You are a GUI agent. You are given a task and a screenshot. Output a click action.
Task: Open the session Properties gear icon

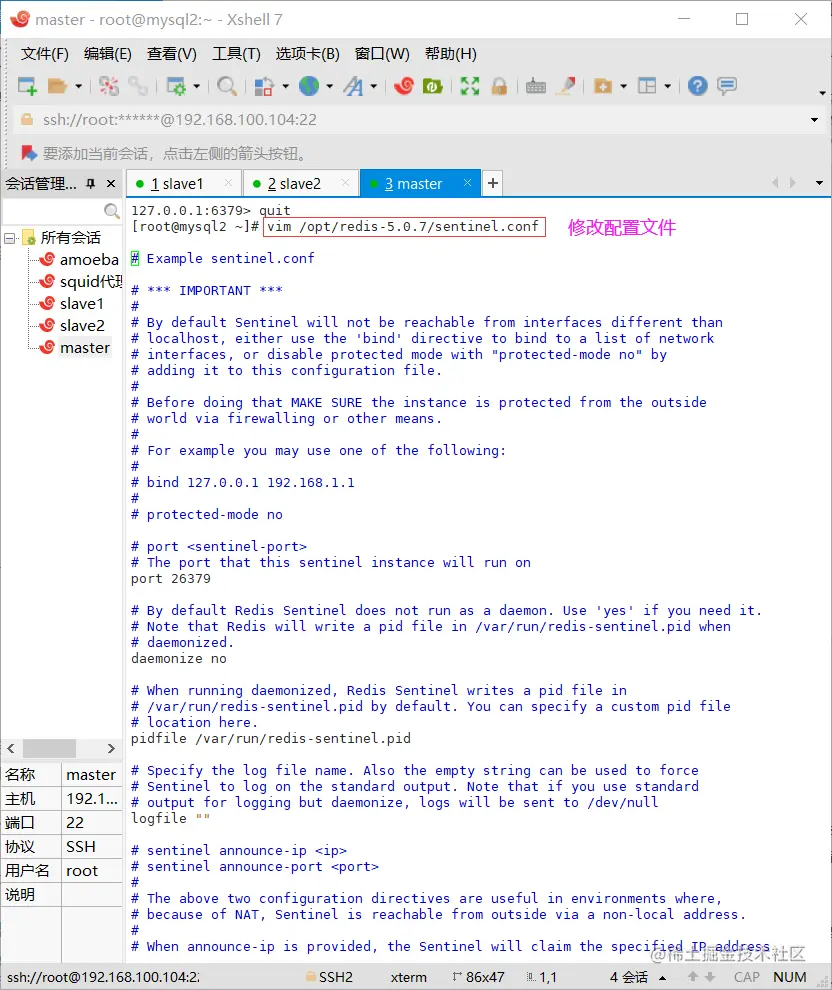175,86
